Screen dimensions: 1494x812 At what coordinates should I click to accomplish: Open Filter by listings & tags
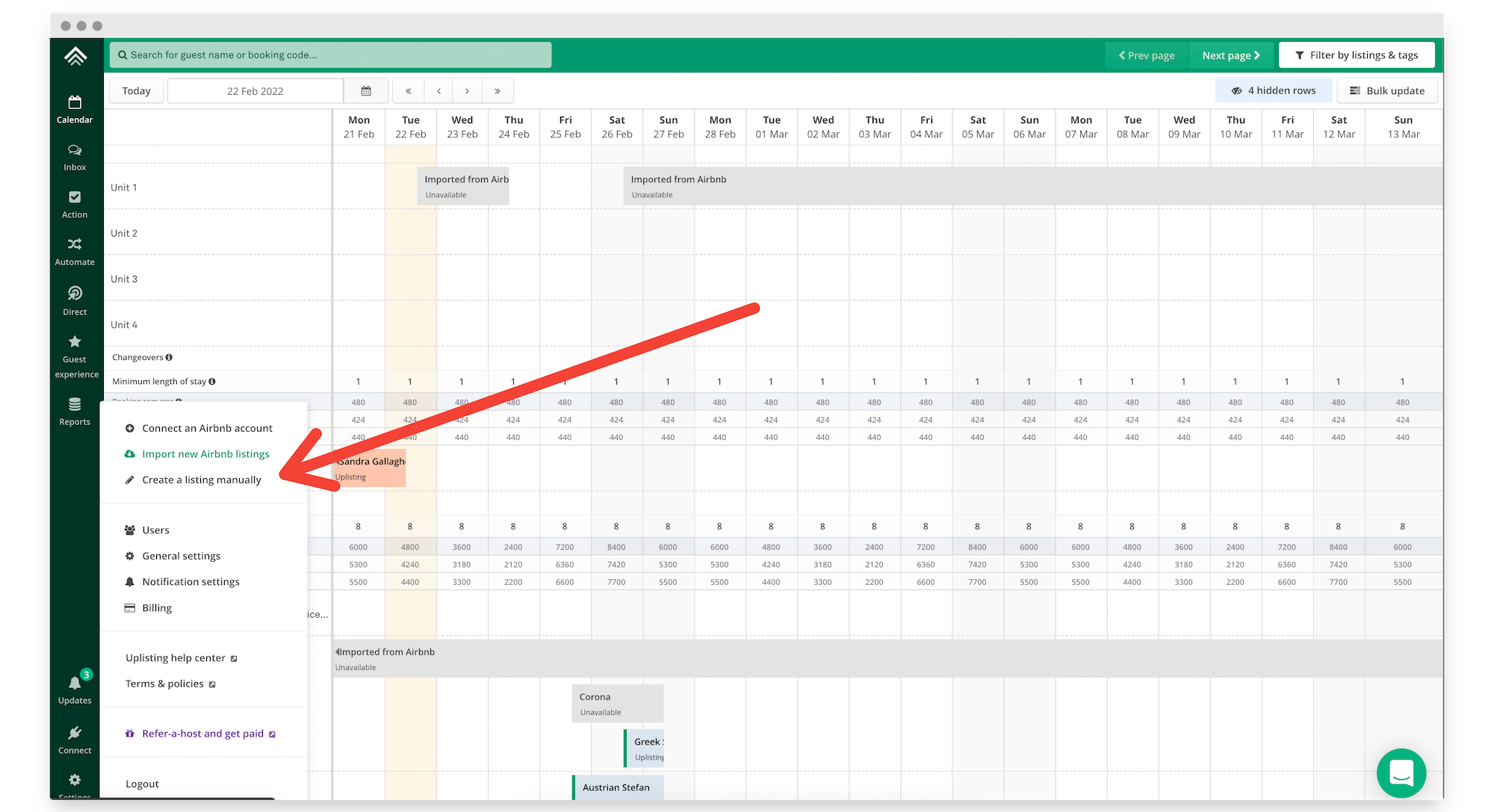(1356, 55)
